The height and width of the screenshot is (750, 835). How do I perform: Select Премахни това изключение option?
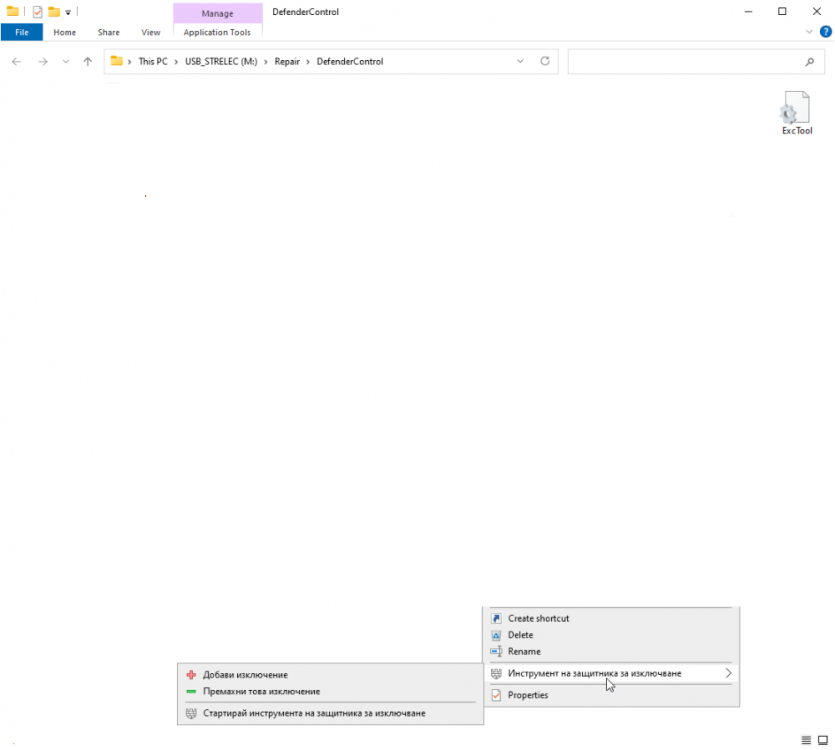tap(330, 691)
